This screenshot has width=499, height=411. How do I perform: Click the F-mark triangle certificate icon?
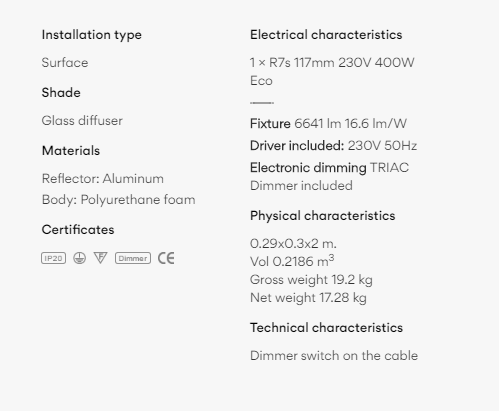click(x=100, y=258)
